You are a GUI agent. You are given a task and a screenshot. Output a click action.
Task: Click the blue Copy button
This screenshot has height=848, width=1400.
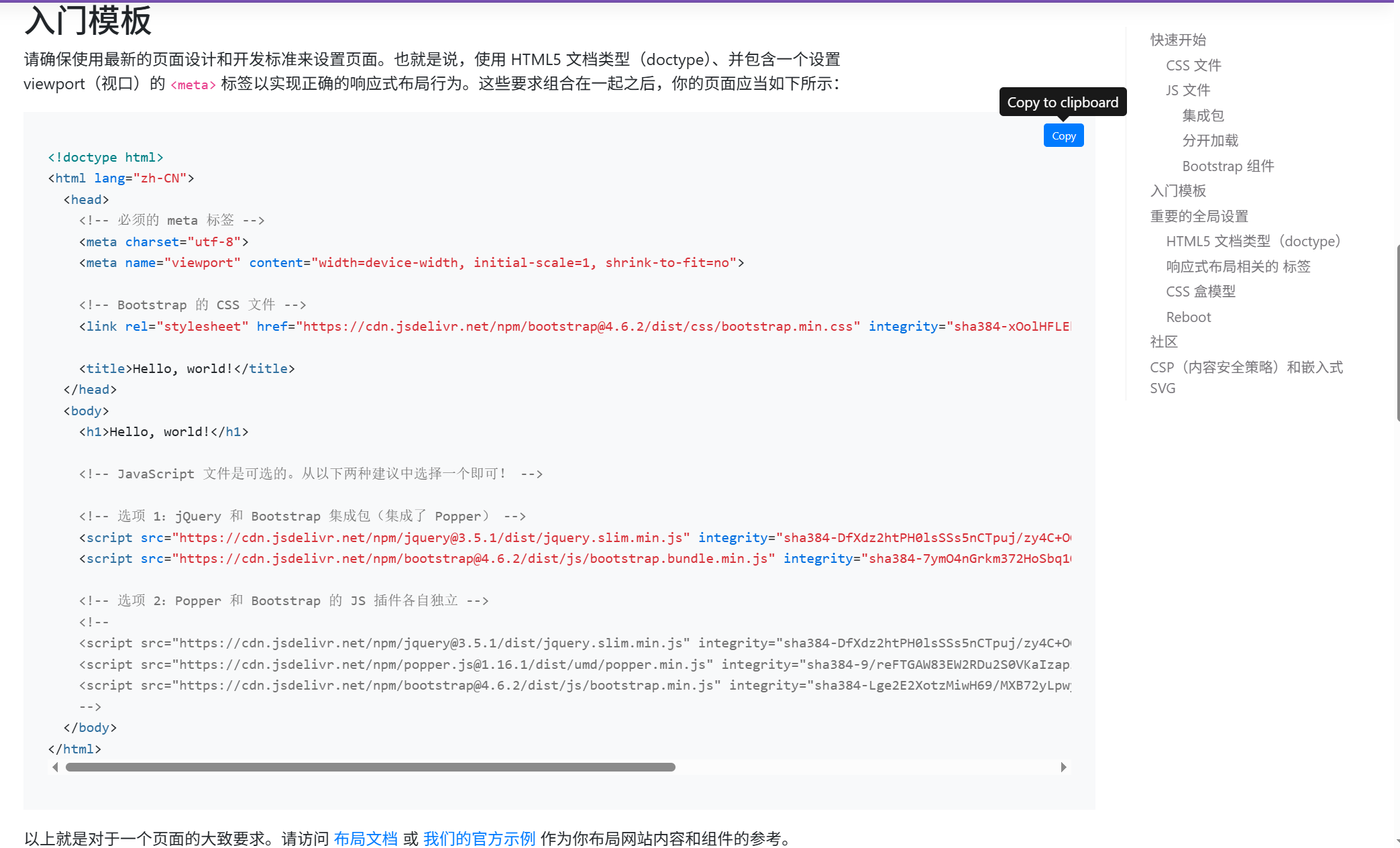pos(1063,136)
